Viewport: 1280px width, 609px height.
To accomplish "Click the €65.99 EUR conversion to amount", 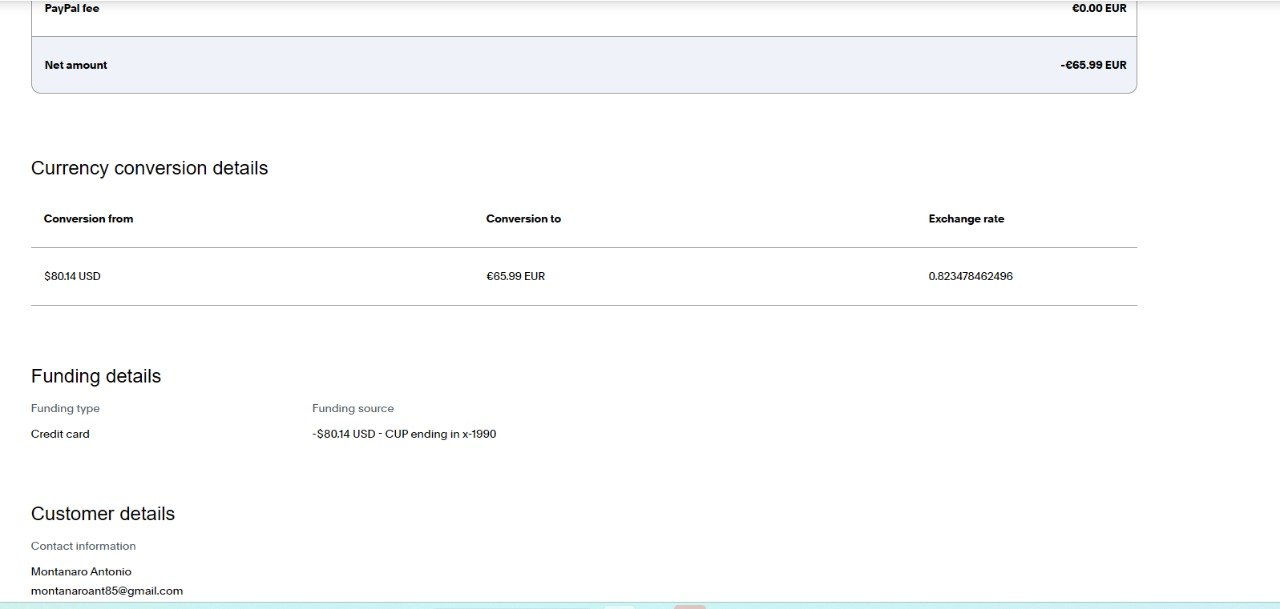I will [x=515, y=276].
